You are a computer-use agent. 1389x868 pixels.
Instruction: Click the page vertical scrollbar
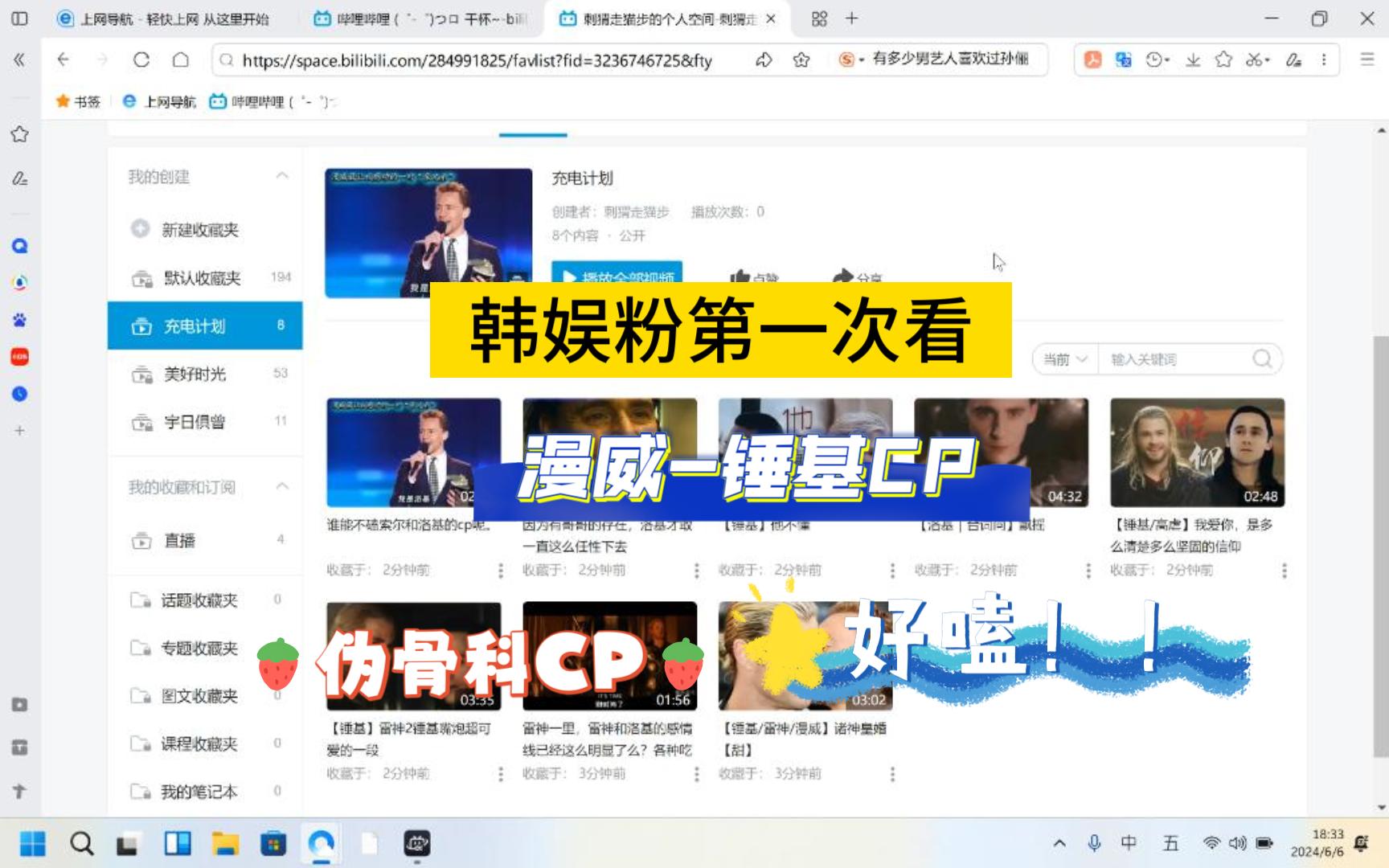(1381, 546)
